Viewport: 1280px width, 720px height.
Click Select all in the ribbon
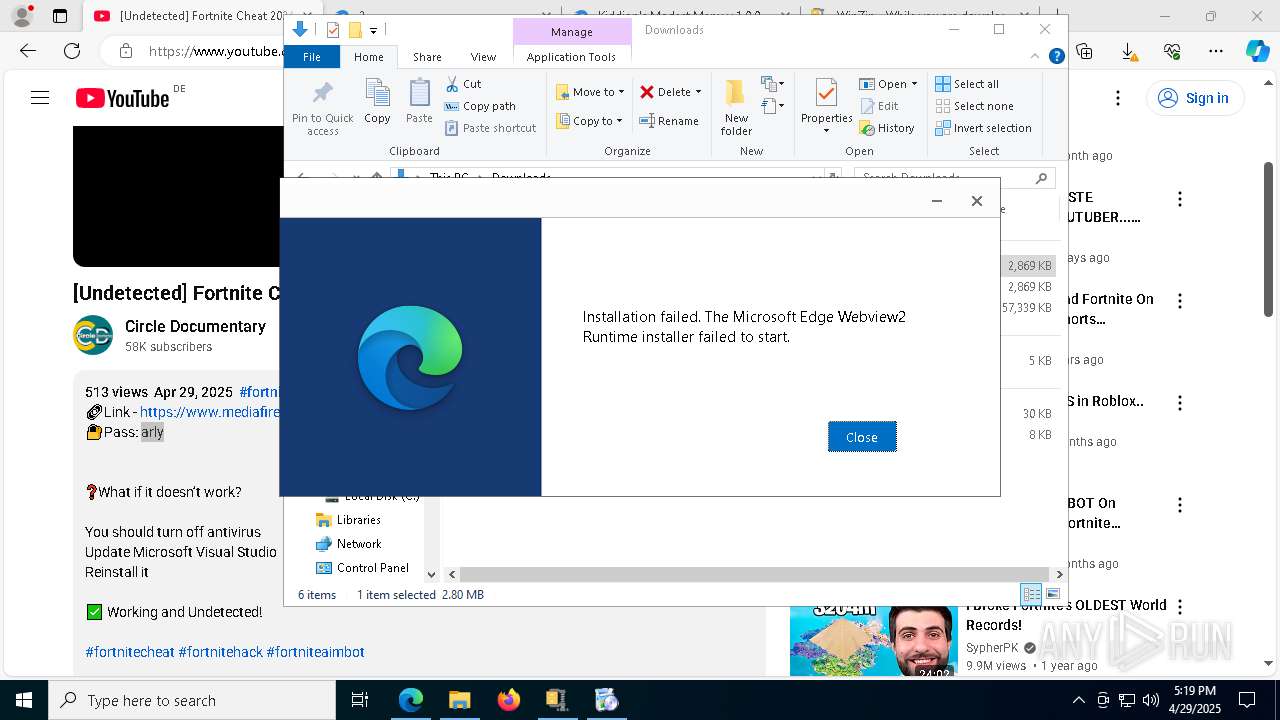(967, 84)
